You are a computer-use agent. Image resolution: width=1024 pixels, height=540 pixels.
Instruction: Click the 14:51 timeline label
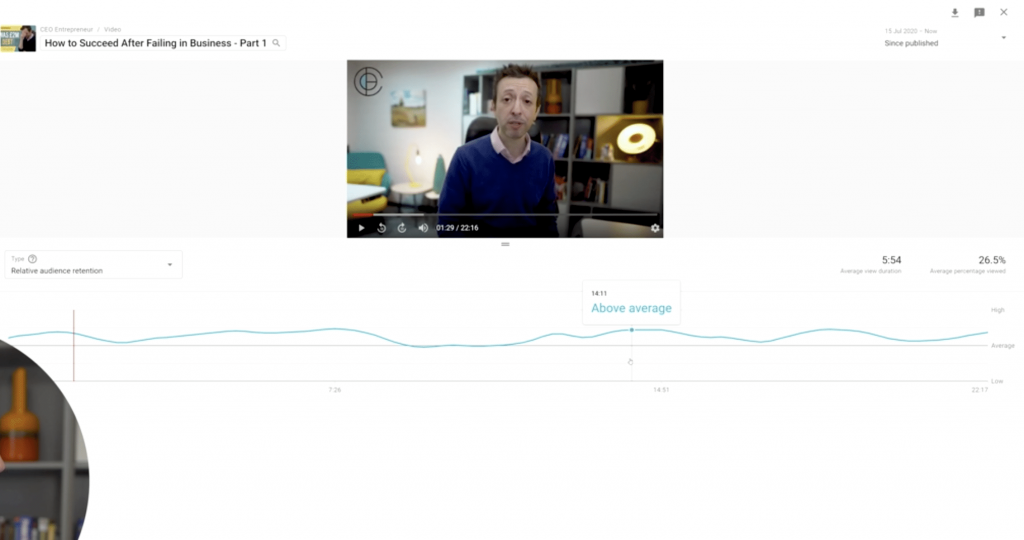661,390
